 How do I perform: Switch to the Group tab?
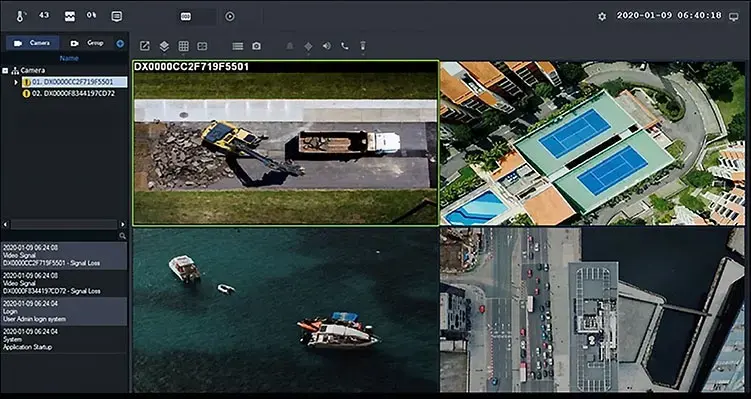click(x=88, y=43)
